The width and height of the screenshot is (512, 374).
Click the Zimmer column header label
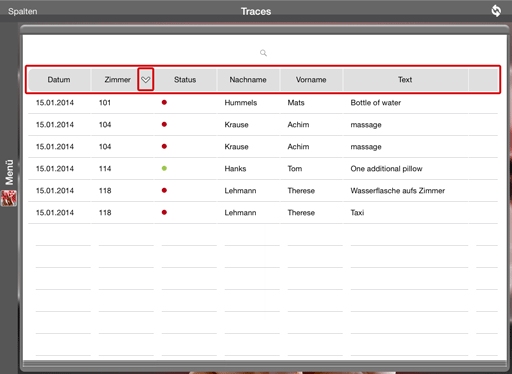coord(117,80)
